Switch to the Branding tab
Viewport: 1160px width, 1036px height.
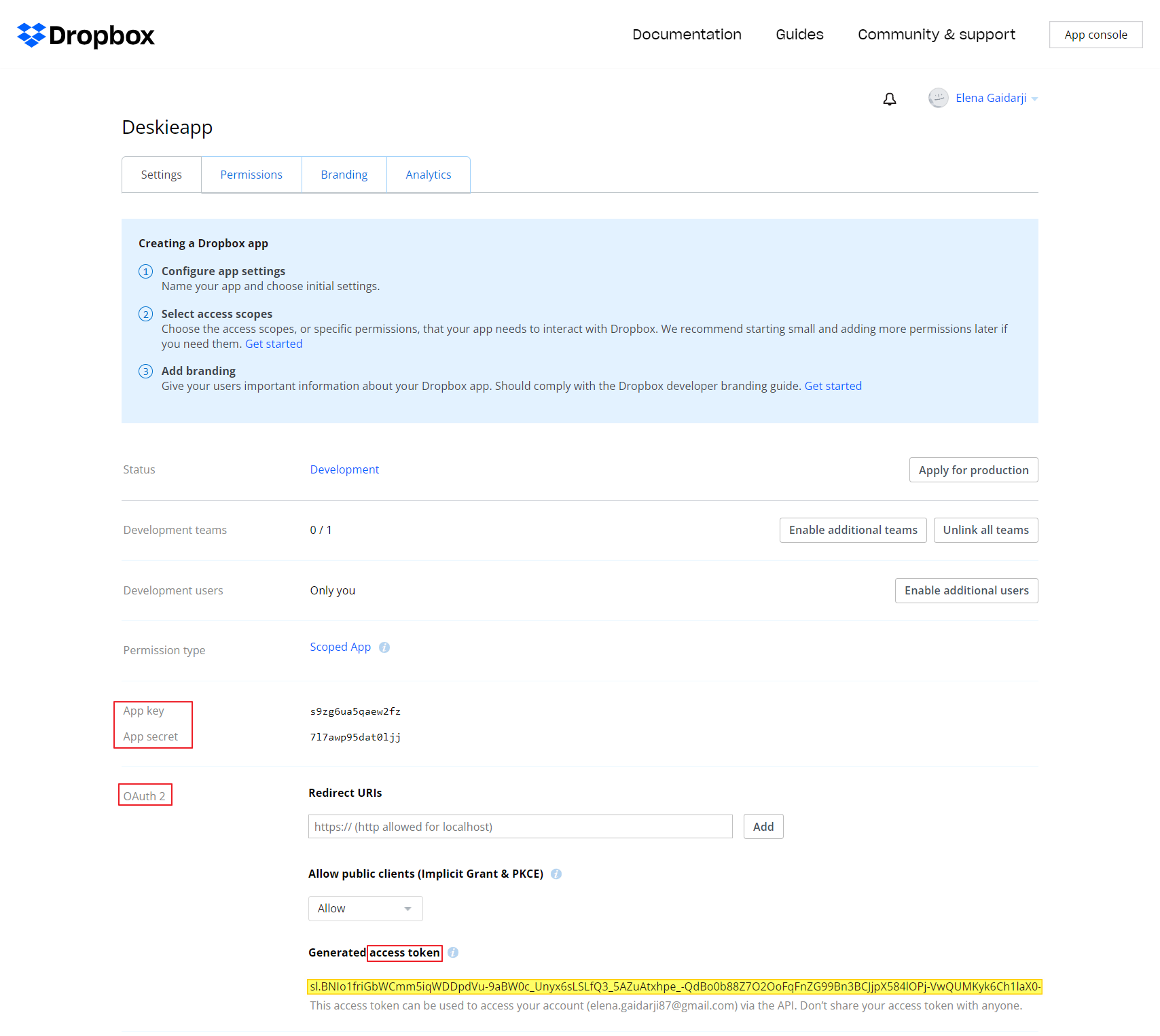pyautogui.click(x=344, y=175)
